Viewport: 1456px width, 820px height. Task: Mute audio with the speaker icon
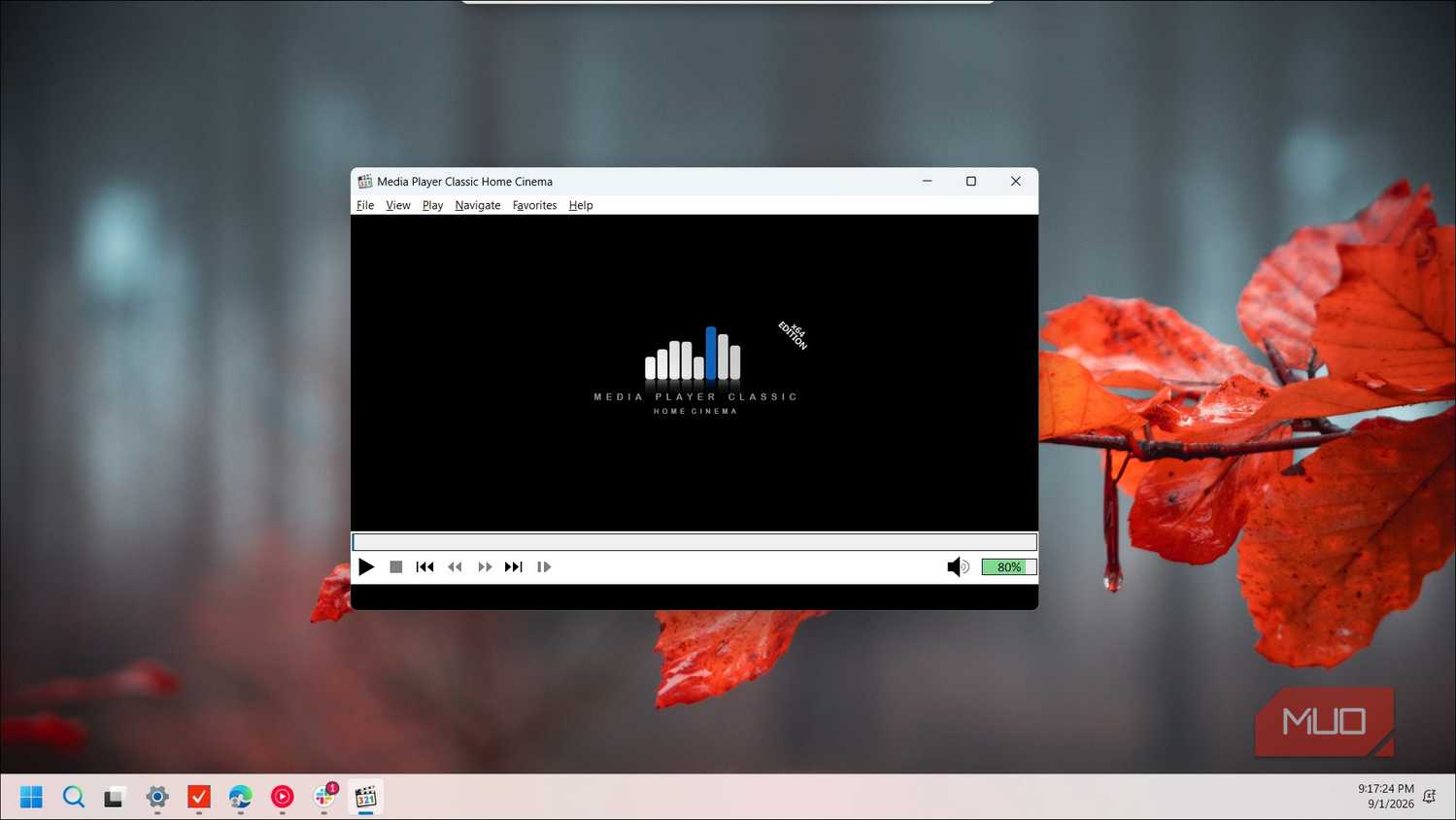[x=958, y=566]
